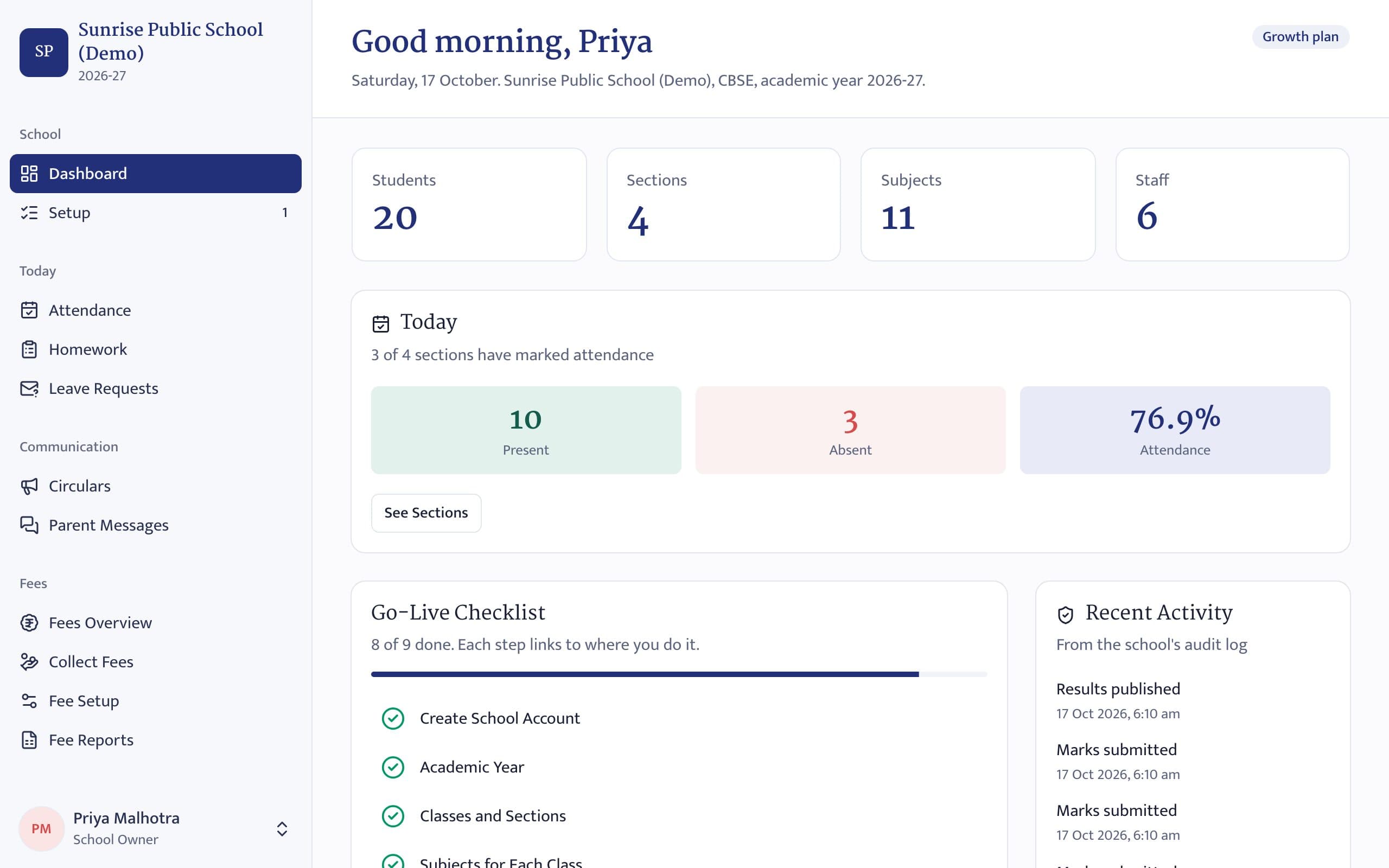This screenshot has height=868, width=1389.
Task: Click the Fees Overview rupee icon
Action: (x=29, y=623)
